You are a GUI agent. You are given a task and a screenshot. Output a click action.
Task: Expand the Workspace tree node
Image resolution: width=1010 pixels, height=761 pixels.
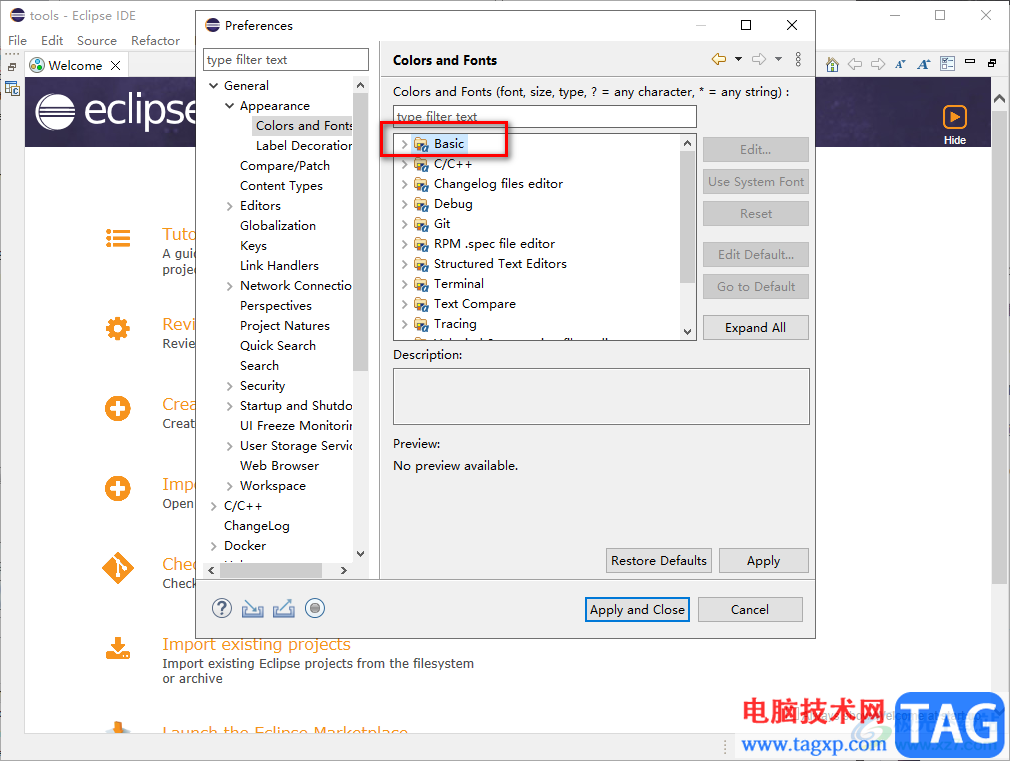[x=229, y=485]
